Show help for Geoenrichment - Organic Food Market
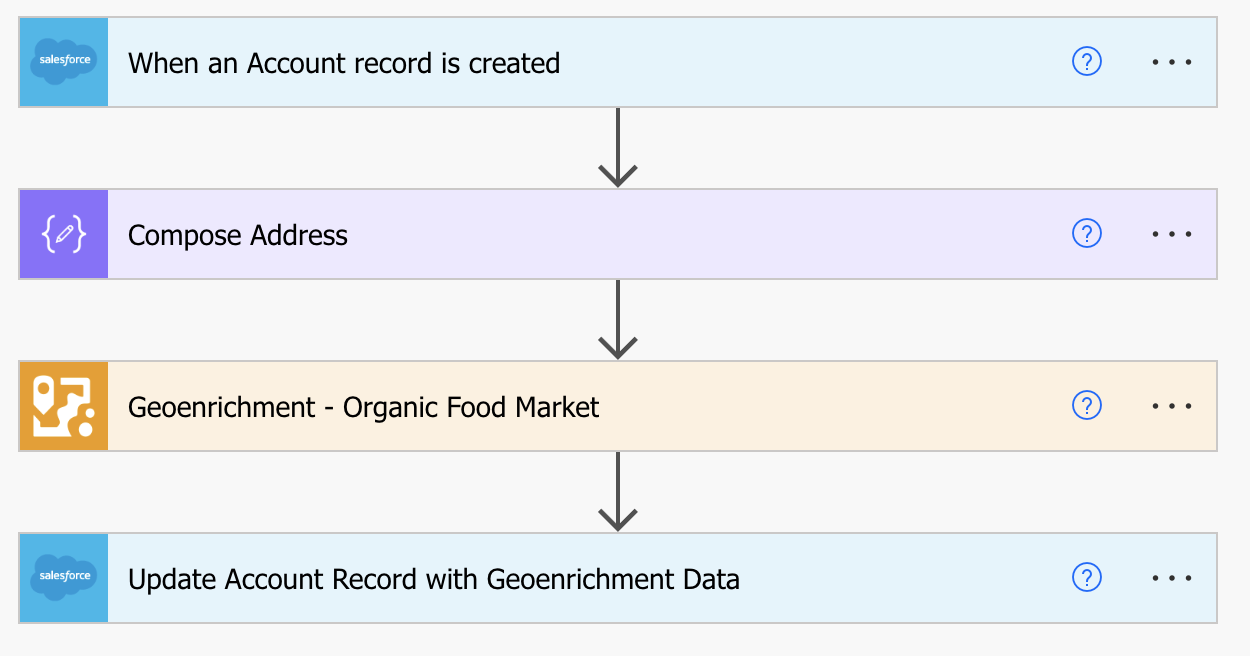 (x=1086, y=405)
